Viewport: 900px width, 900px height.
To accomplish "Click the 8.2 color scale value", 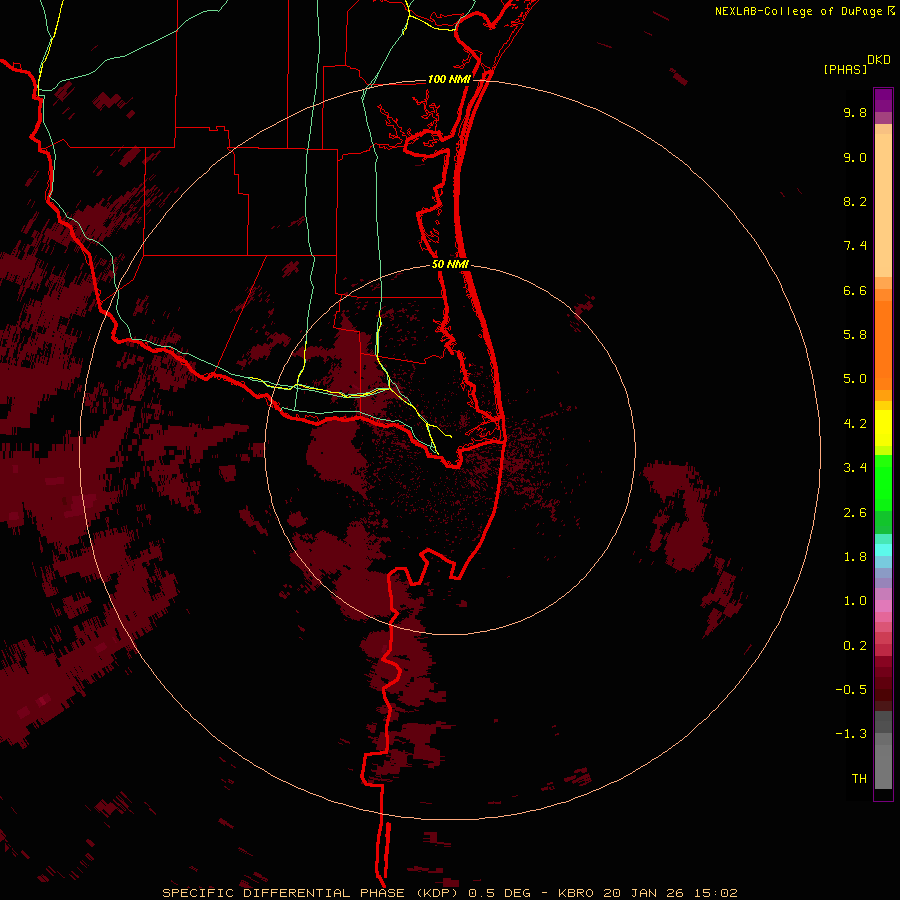I will point(855,201).
